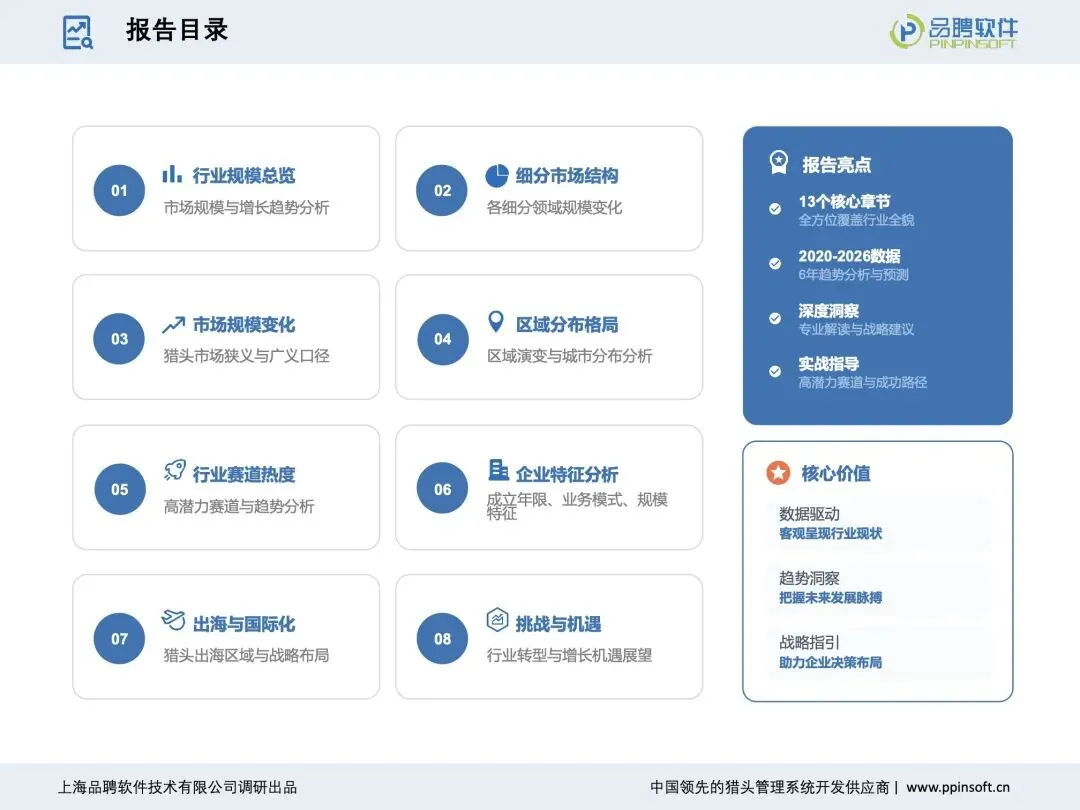The width and height of the screenshot is (1080, 810).
Task: Select the 各细分领域规模变化 subtitle
Action: pos(554,207)
